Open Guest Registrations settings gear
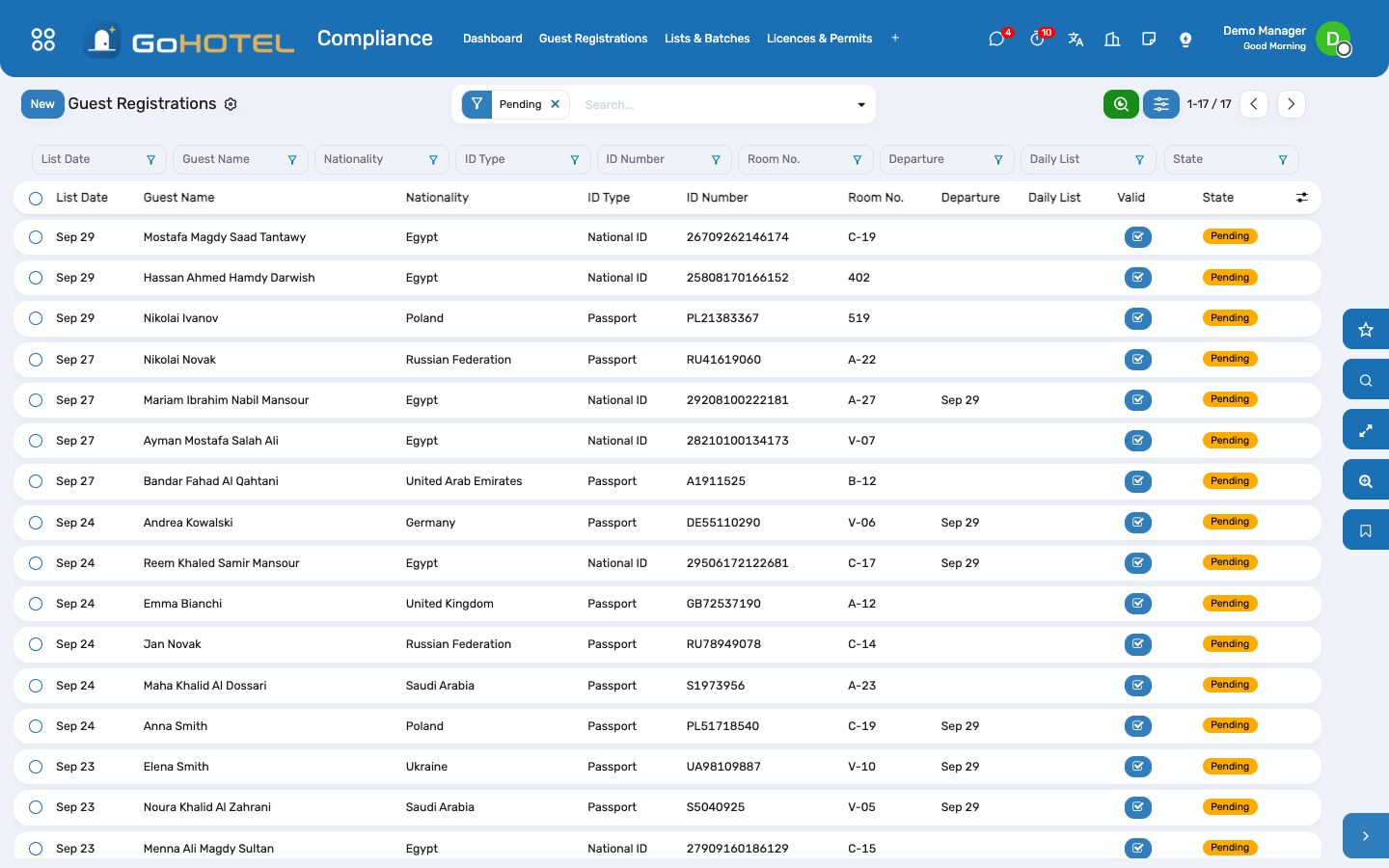Viewport: 1389px width, 868px height. (x=231, y=104)
